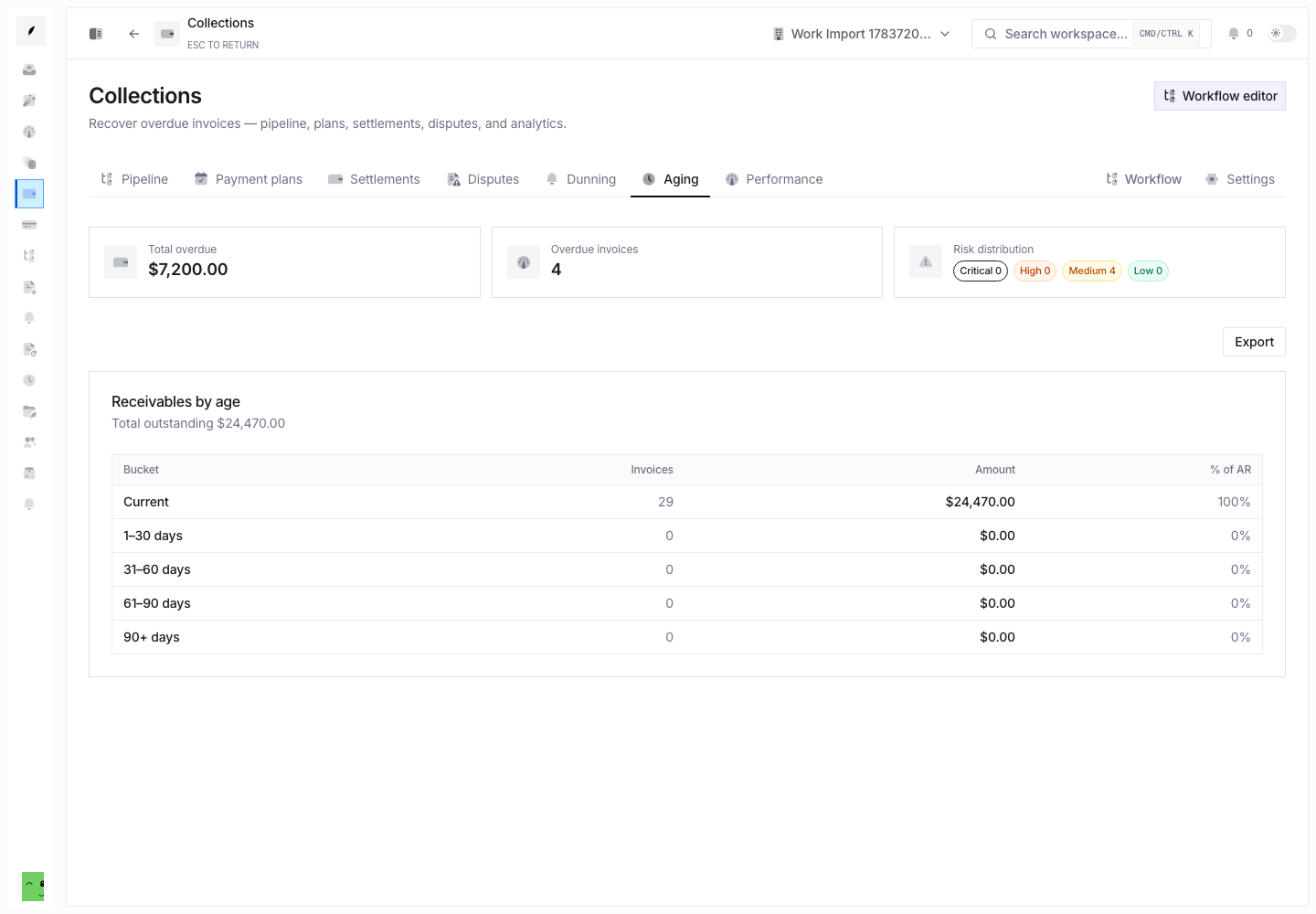Open the folder sidebar icon
This screenshot has height=914, width=1316.
29,411
